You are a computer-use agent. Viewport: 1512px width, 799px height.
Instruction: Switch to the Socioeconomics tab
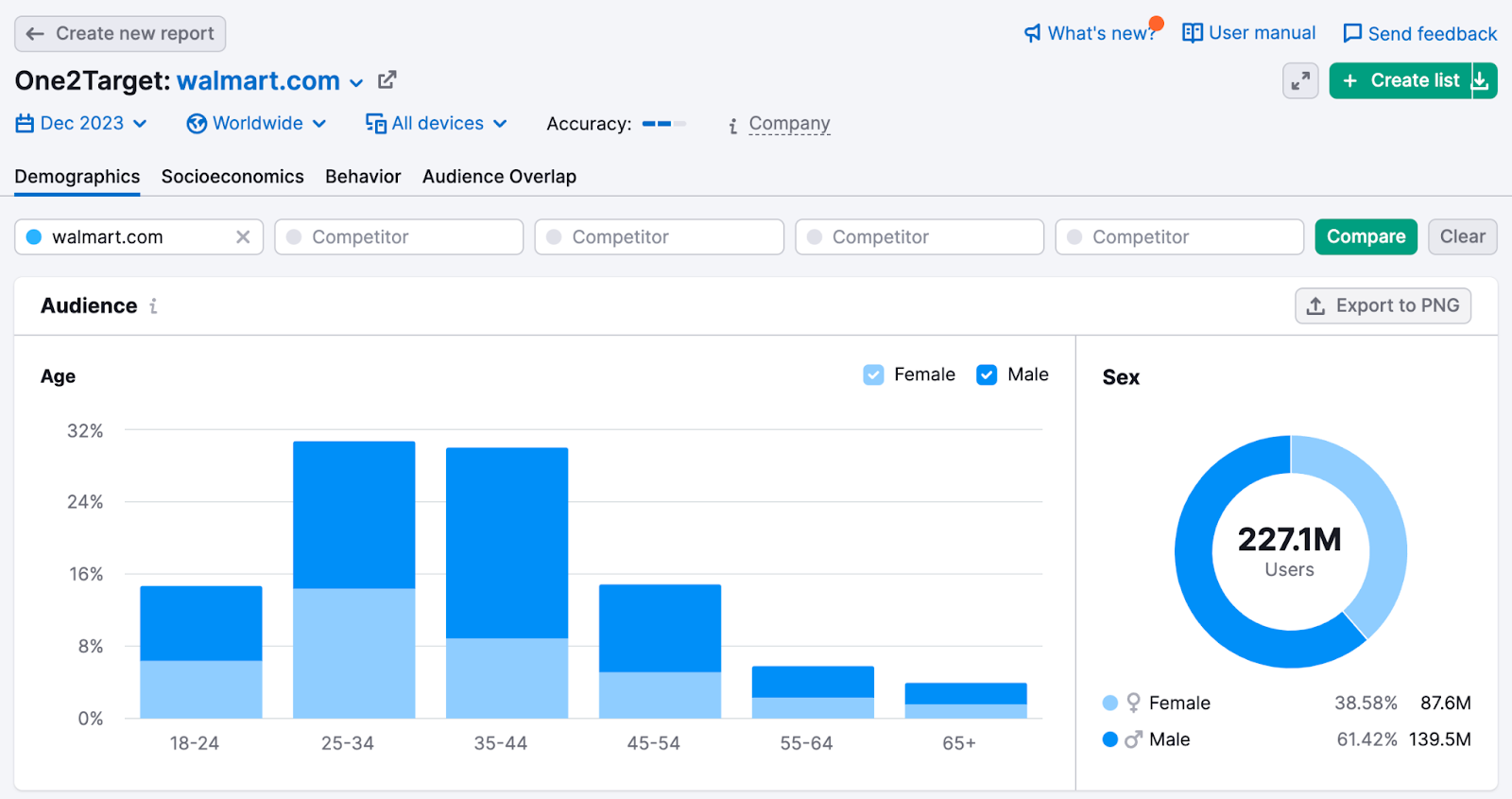tap(232, 177)
